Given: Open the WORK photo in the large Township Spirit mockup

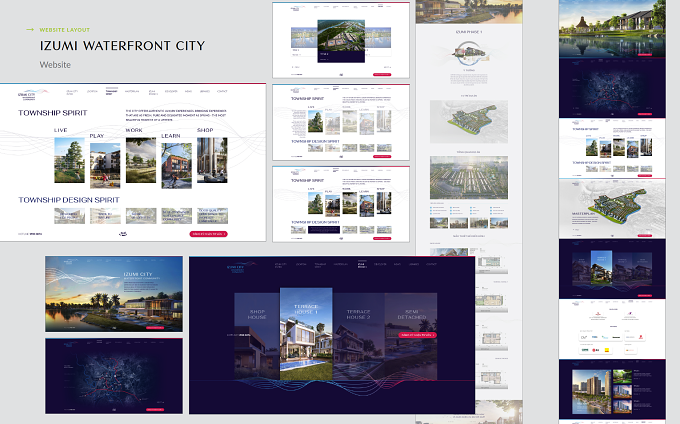Looking at the screenshot, I should pyautogui.click(x=141, y=160).
